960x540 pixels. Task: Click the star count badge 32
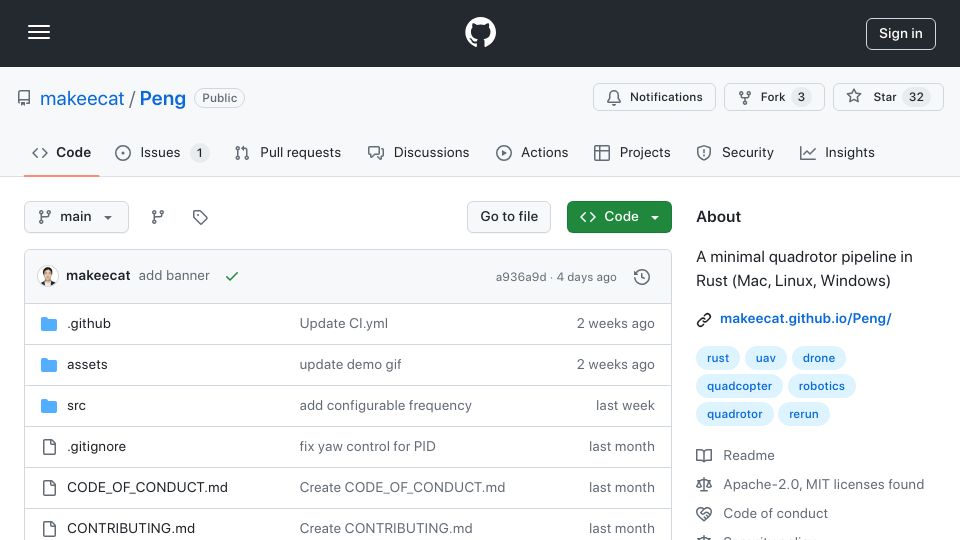click(916, 97)
